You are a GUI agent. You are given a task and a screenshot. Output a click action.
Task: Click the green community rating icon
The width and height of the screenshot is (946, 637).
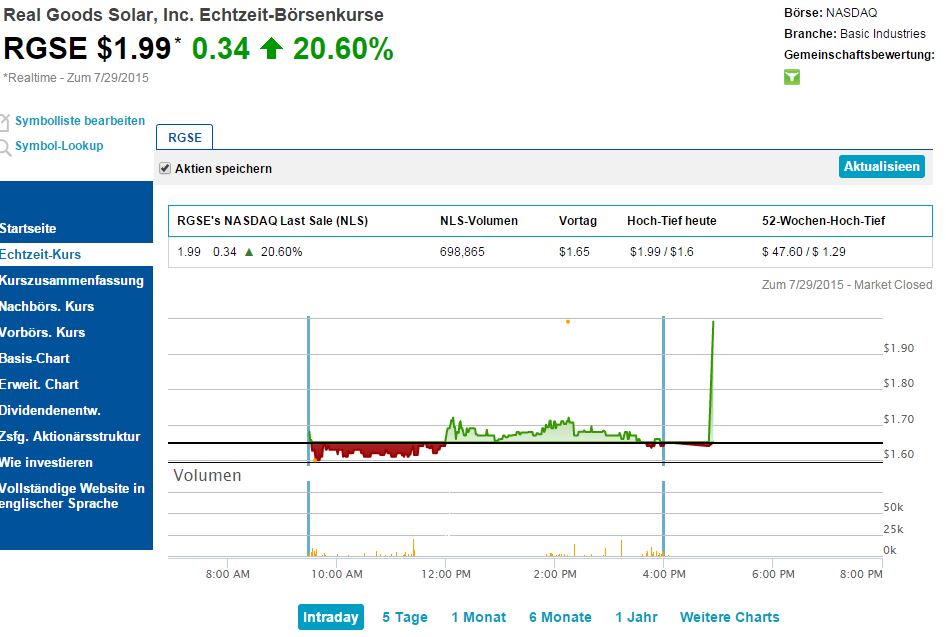coord(792,77)
